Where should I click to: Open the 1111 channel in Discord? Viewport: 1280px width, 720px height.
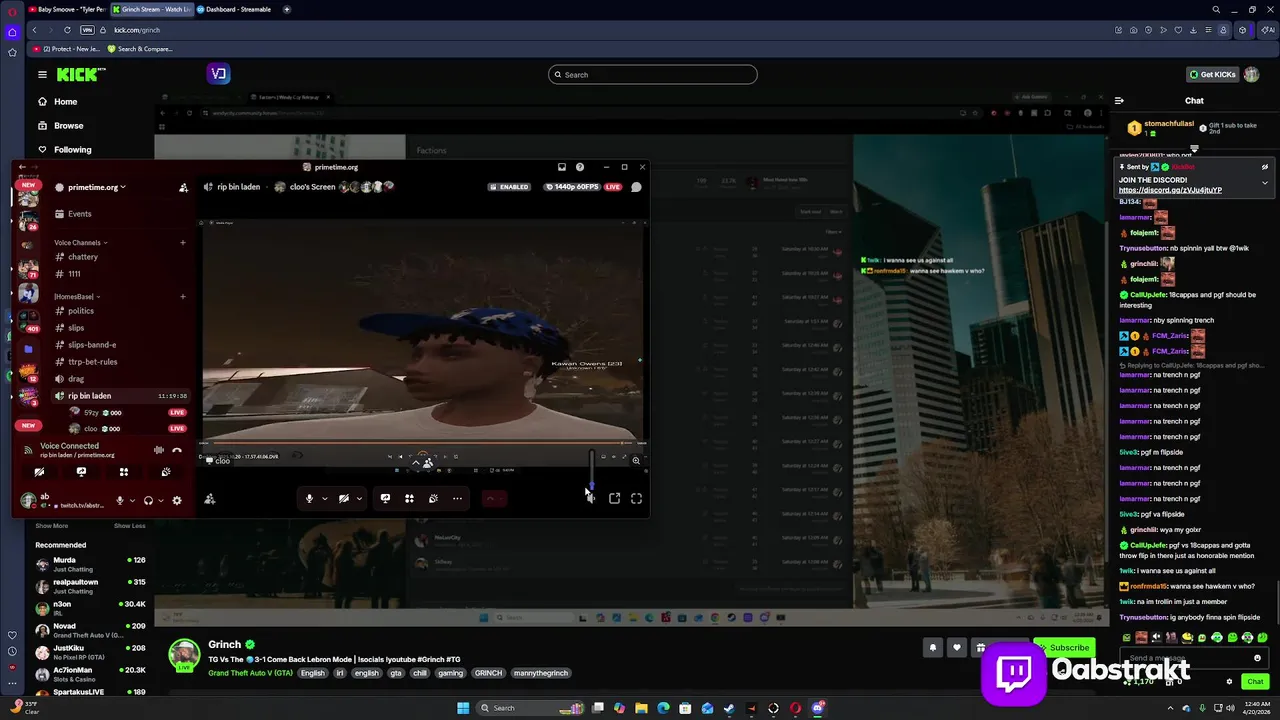pos(68,274)
